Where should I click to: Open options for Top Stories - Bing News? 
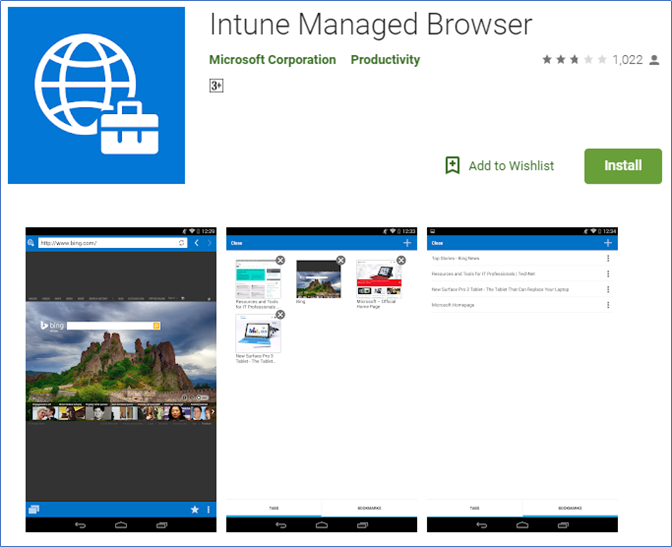(608, 258)
